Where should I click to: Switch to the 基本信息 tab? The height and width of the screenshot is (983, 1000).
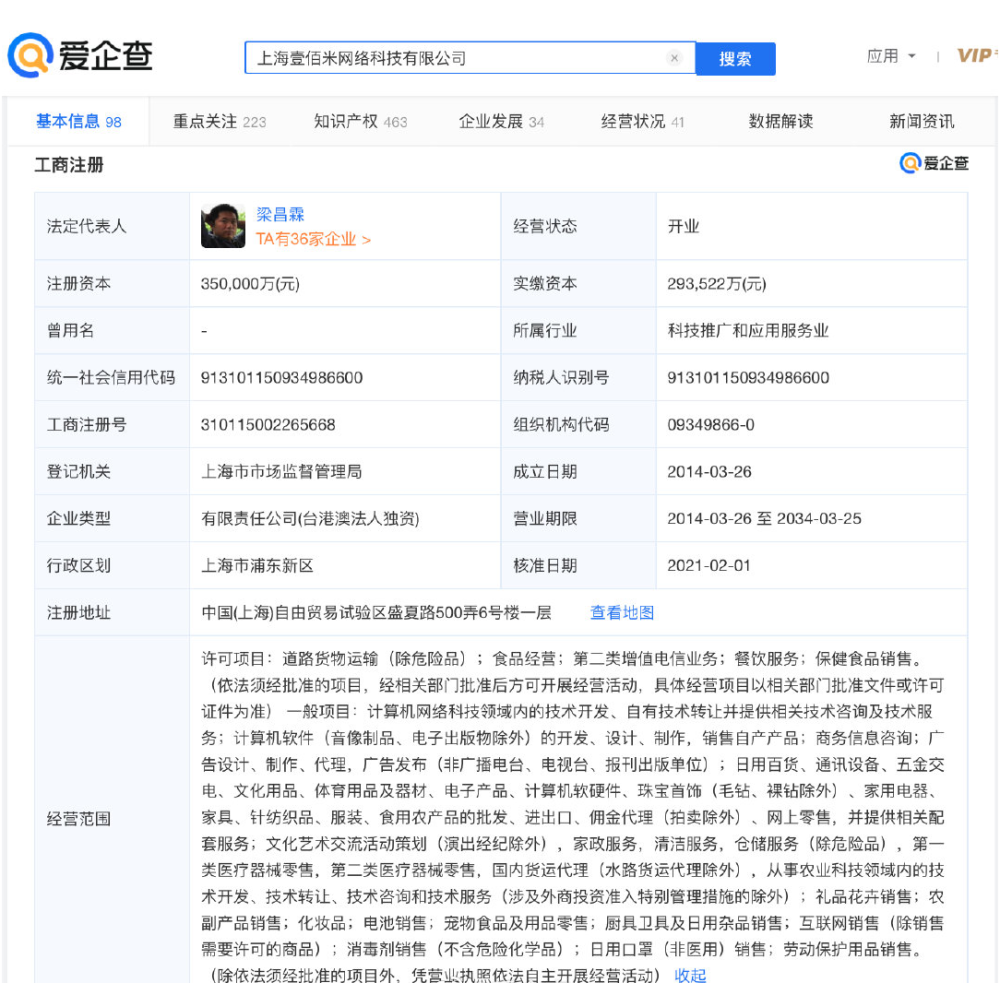pyautogui.click(x=78, y=121)
